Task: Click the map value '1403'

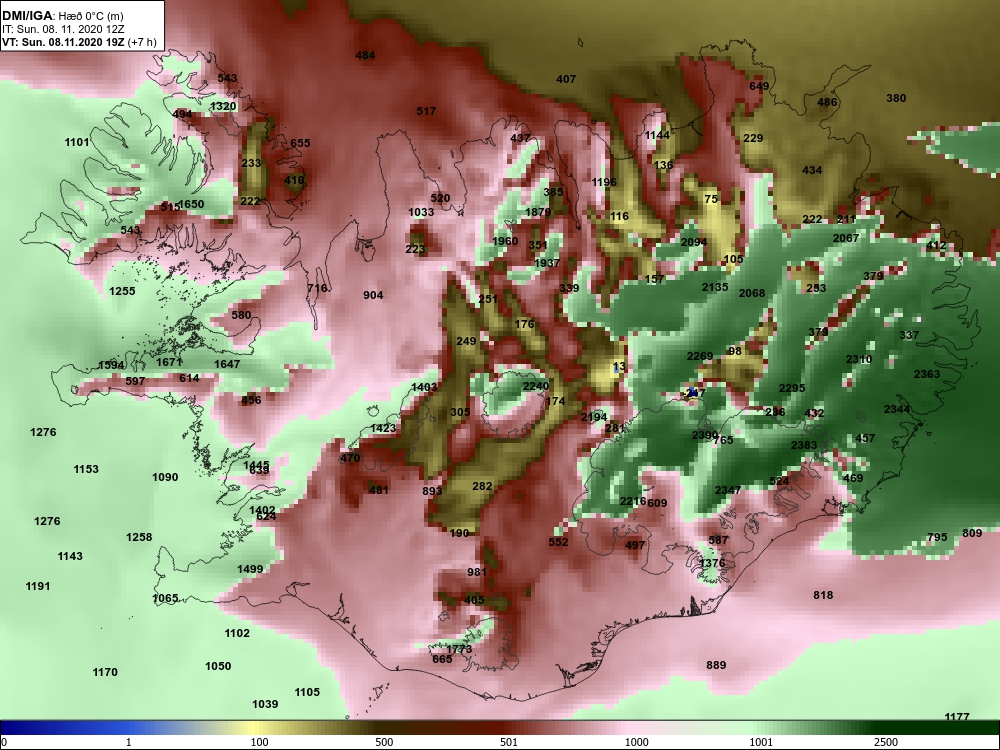Action: tap(424, 388)
